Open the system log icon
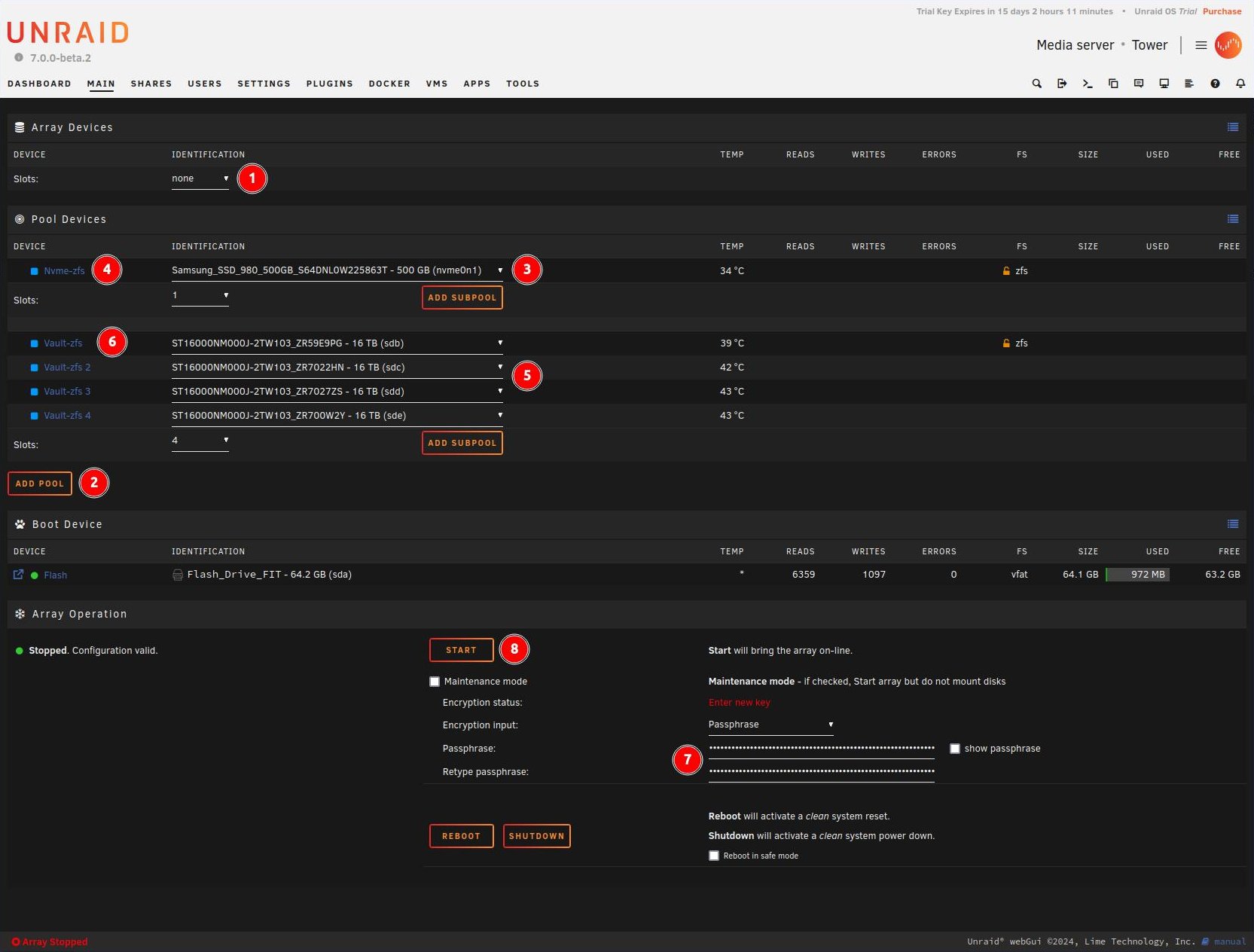This screenshot has width=1254, height=952. pyautogui.click(x=1189, y=84)
